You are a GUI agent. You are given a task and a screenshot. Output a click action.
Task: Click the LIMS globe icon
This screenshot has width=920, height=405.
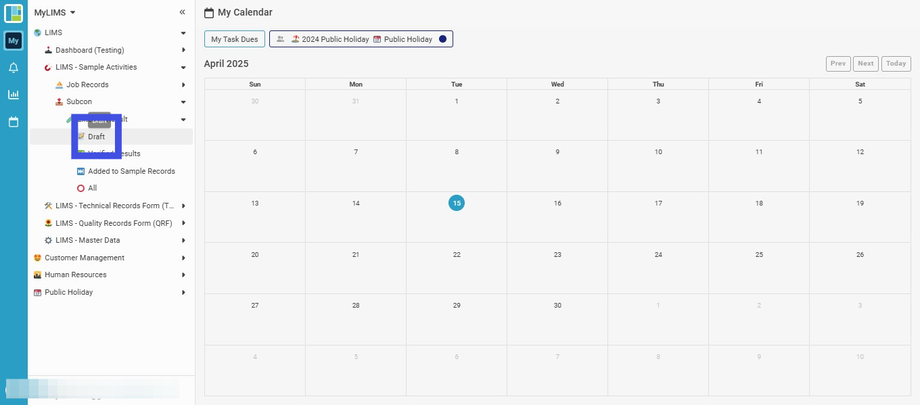(x=38, y=33)
